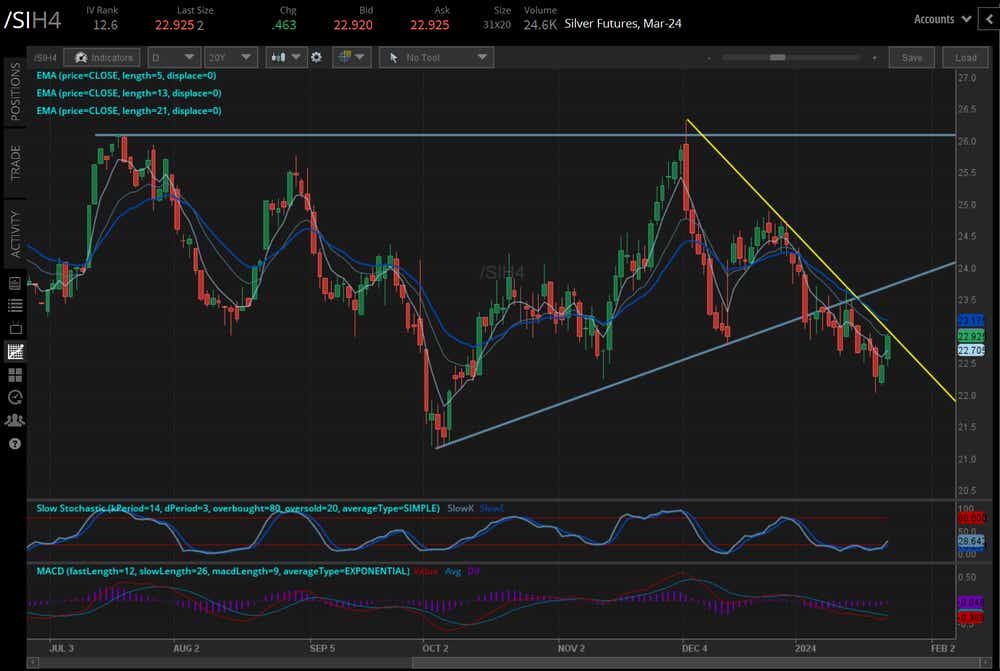
Task: Click the scrollbar left arrow at bottom
Action: point(32,663)
